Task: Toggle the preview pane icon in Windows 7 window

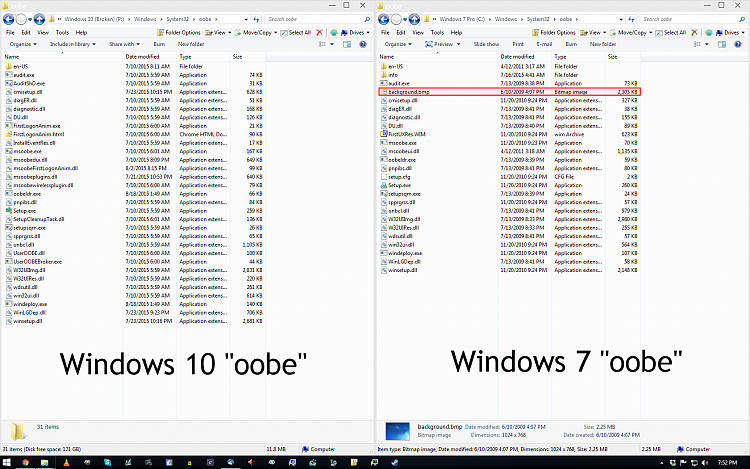Action: tap(722, 44)
